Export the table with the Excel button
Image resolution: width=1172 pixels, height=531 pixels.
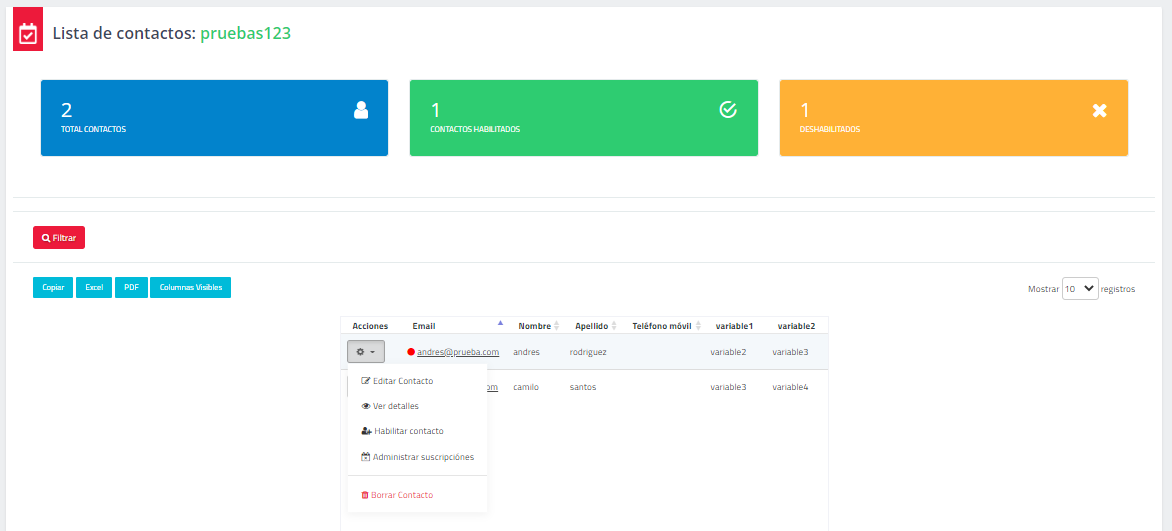click(94, 288)
